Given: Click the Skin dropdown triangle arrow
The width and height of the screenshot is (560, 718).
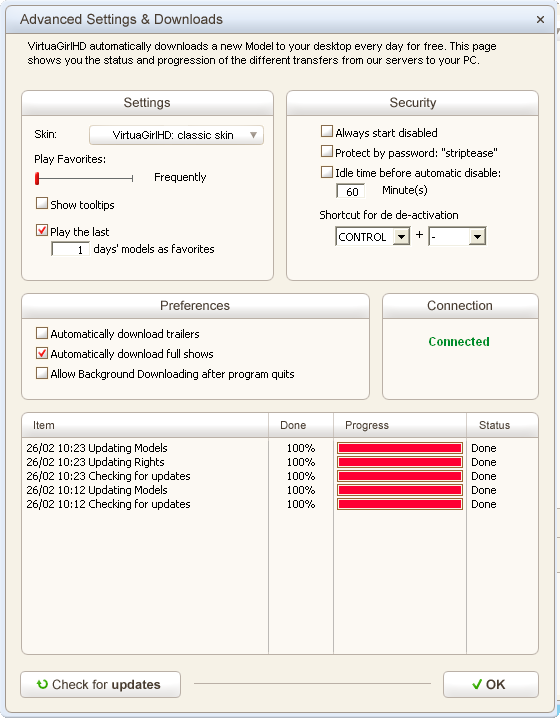Looking at the screenshot, I should (x=253, y=135).
